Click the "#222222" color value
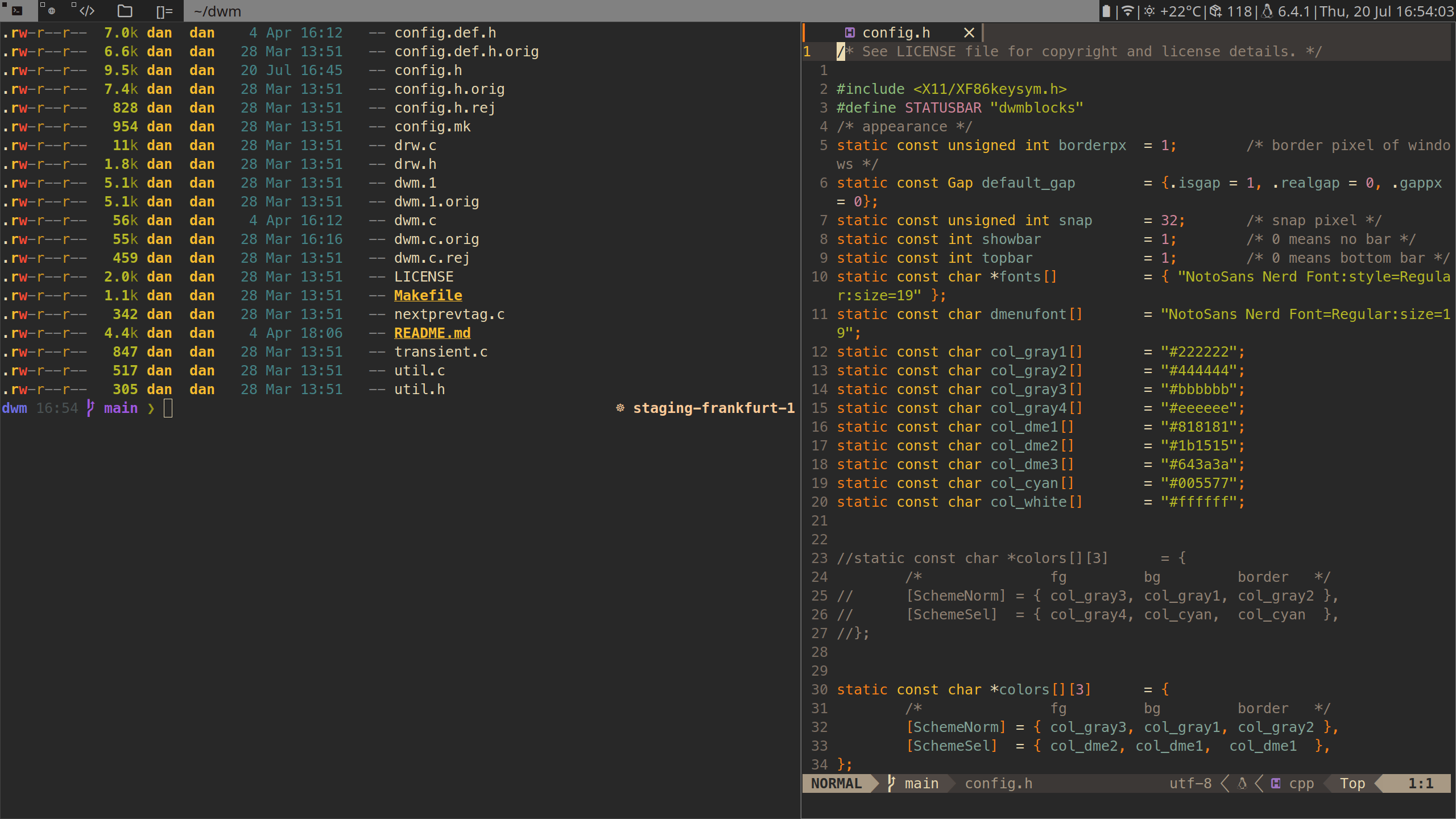1456x819 pixels. click(x=1199, y=351)
